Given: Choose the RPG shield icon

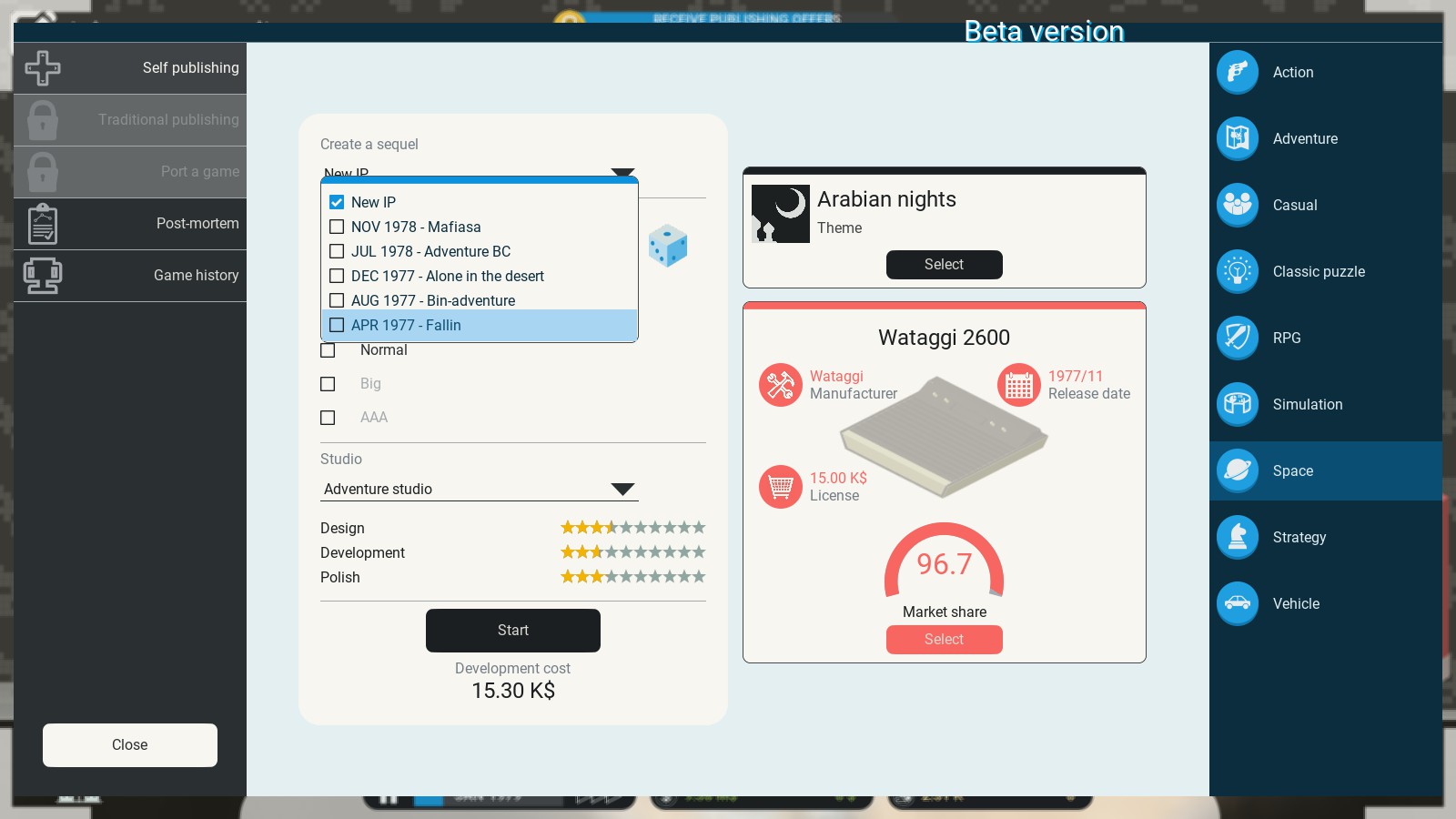Looking at the screenshot, I should pos(1238,339).
